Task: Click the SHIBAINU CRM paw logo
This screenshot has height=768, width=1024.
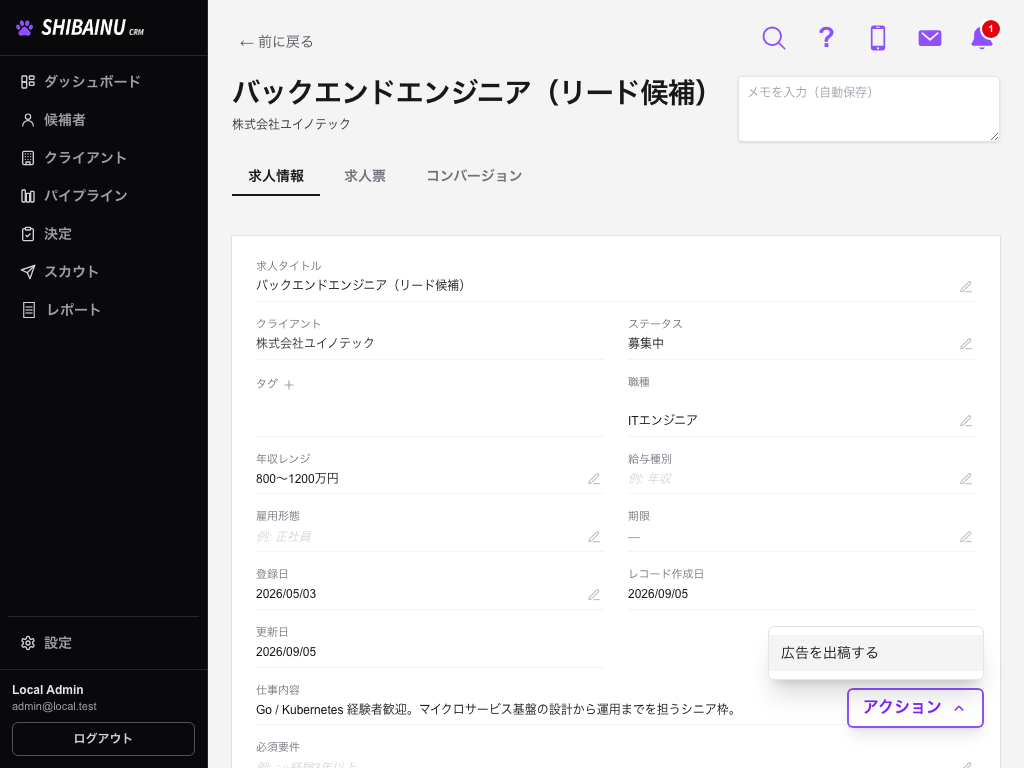Action: [80, 27]
